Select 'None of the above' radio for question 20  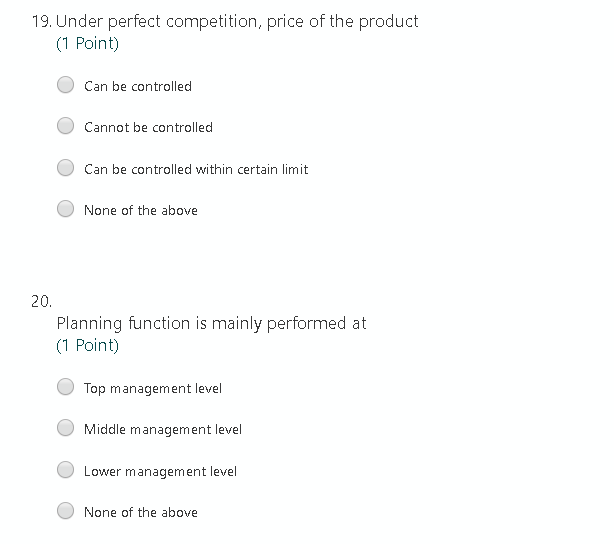(x=65, y=511)
